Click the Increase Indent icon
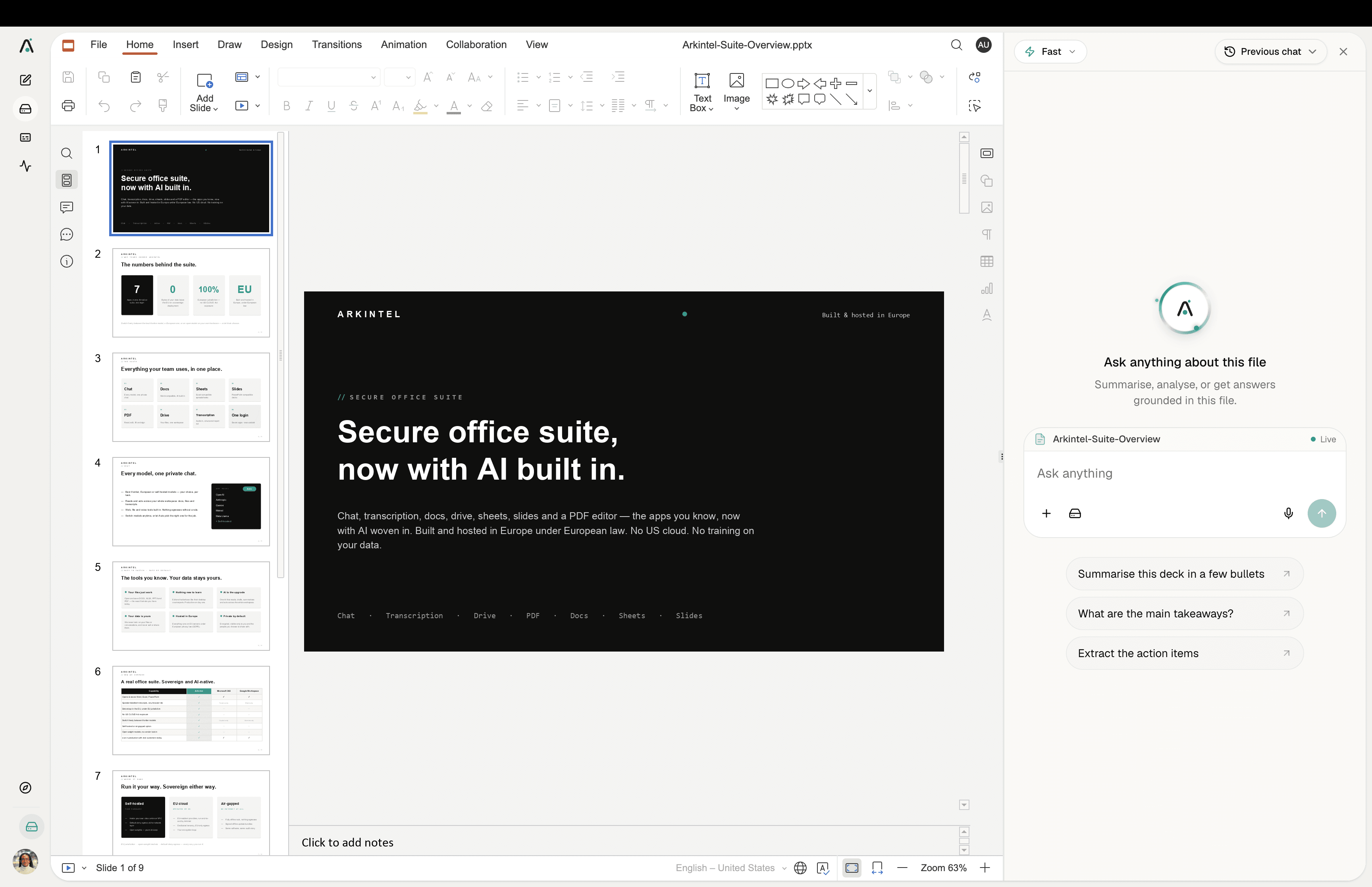The height and width of the screenshot is (887, 1372). pyautogui.click(x=619, y=77)
